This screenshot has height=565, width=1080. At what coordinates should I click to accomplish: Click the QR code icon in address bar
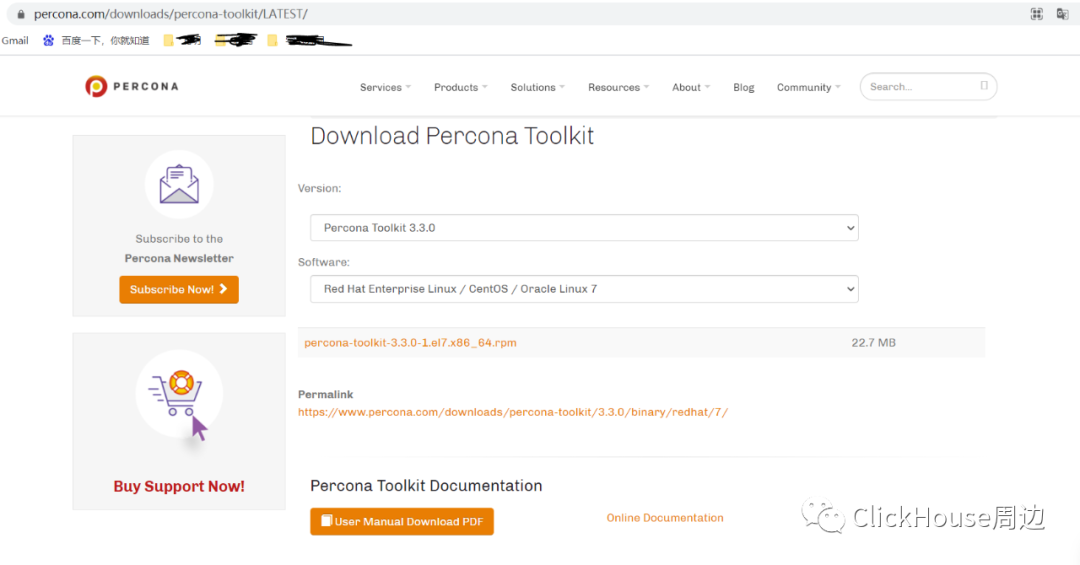[x=1036, y=14]
